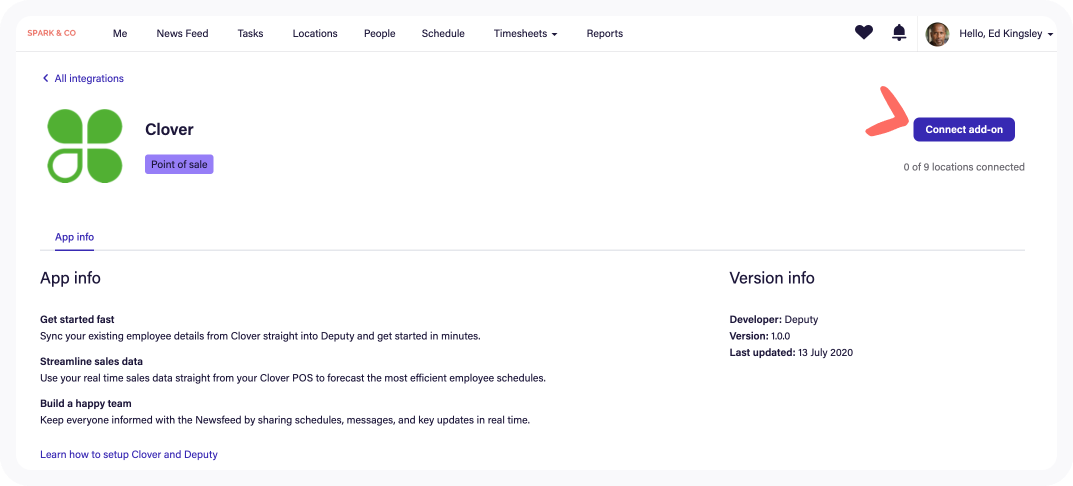Viewport: 1073px width, 486px height.
Task: Expand the Timesheets dropdown menu
Action: coord(526,34)
